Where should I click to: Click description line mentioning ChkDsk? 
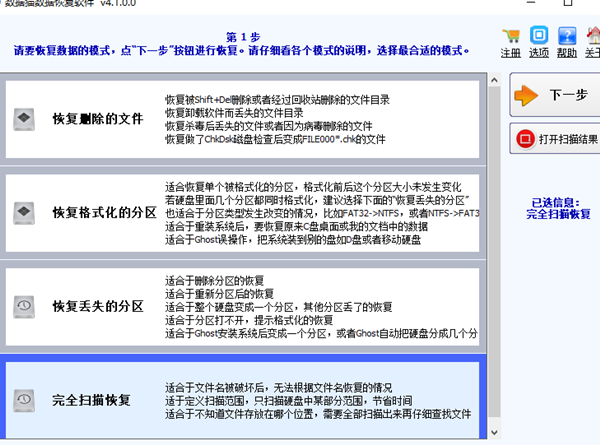tap(275, 139)
